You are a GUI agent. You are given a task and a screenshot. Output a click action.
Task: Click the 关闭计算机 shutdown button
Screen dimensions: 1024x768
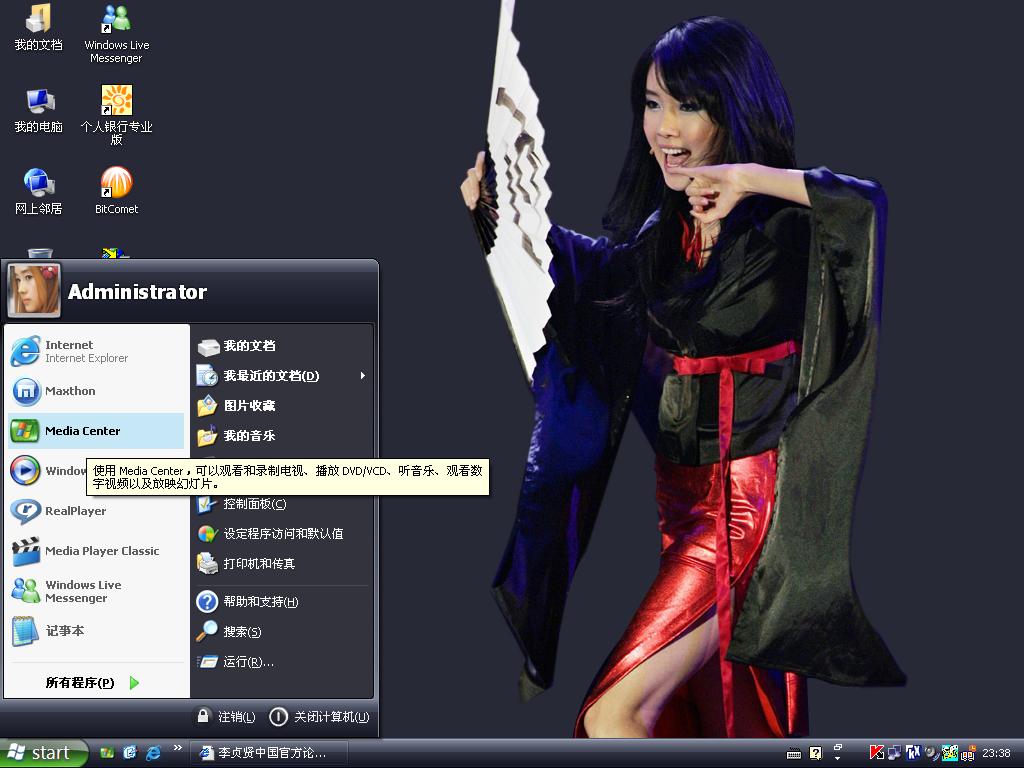(x=320, y=716)
